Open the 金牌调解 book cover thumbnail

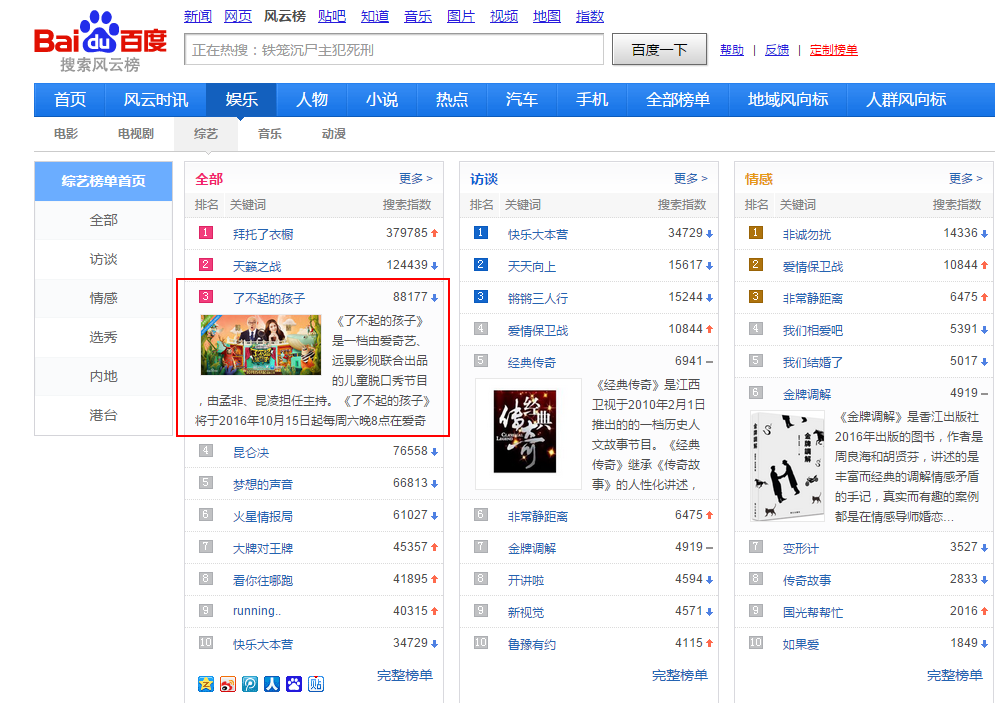click(x=788, y=466)
